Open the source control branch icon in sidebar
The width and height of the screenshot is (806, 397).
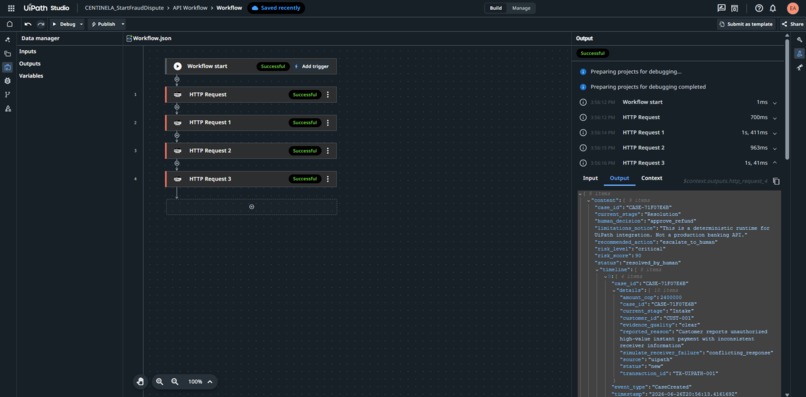coord(8,95)
